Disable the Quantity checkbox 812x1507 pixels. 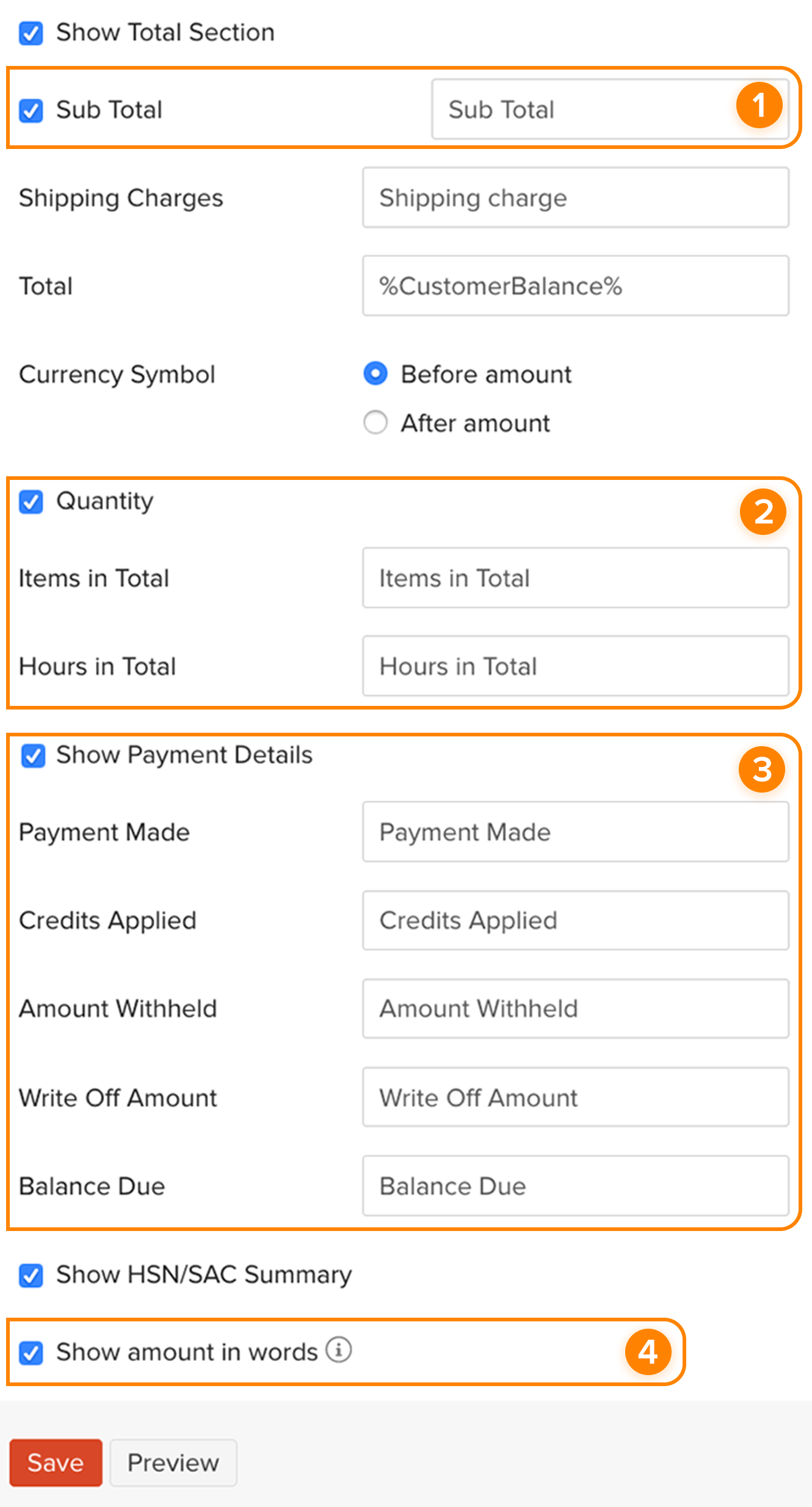coord(31,502)
